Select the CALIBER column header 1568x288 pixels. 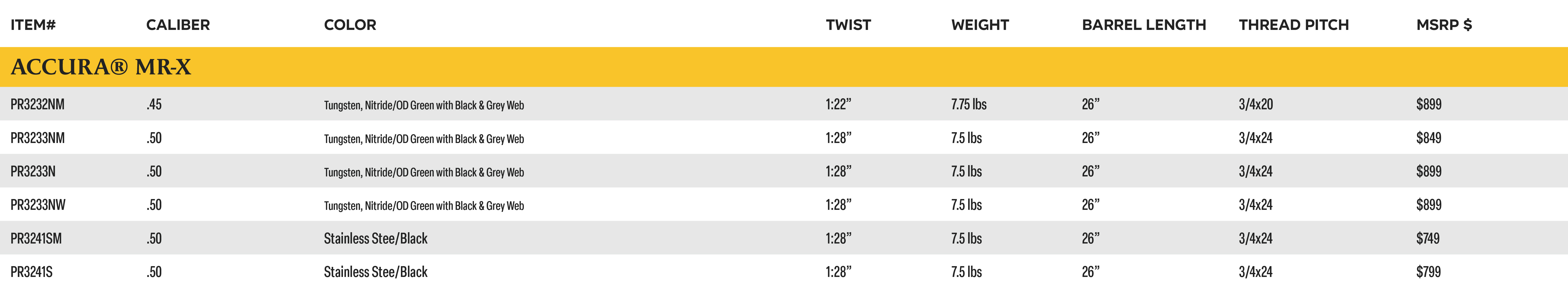pyautogui.click(x=178, y=25)
